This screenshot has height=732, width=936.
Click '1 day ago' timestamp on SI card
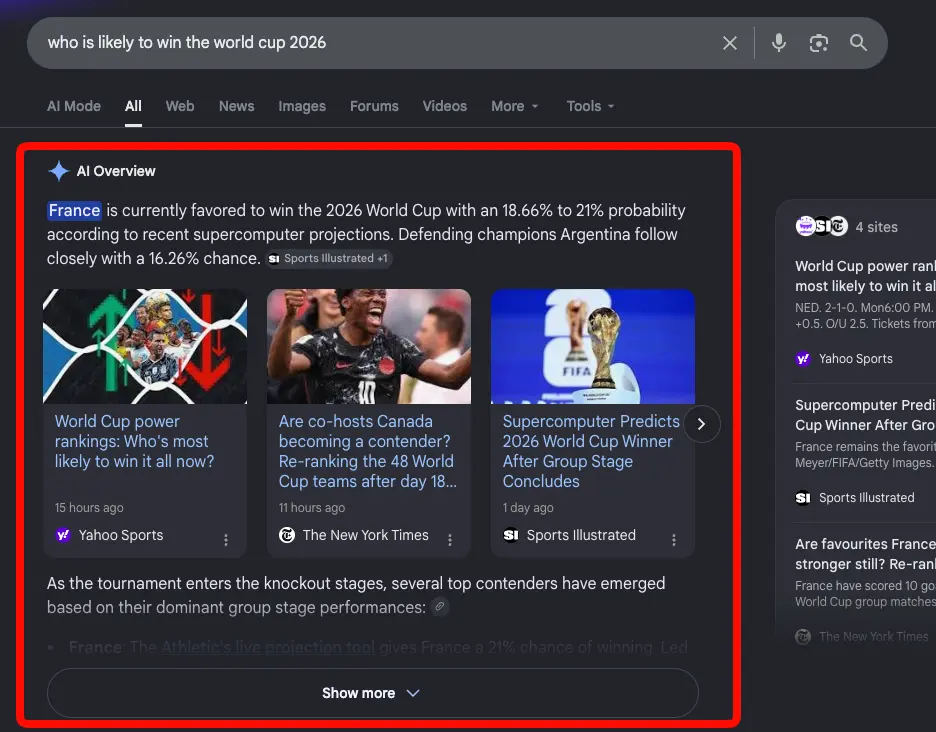point(528,508)
